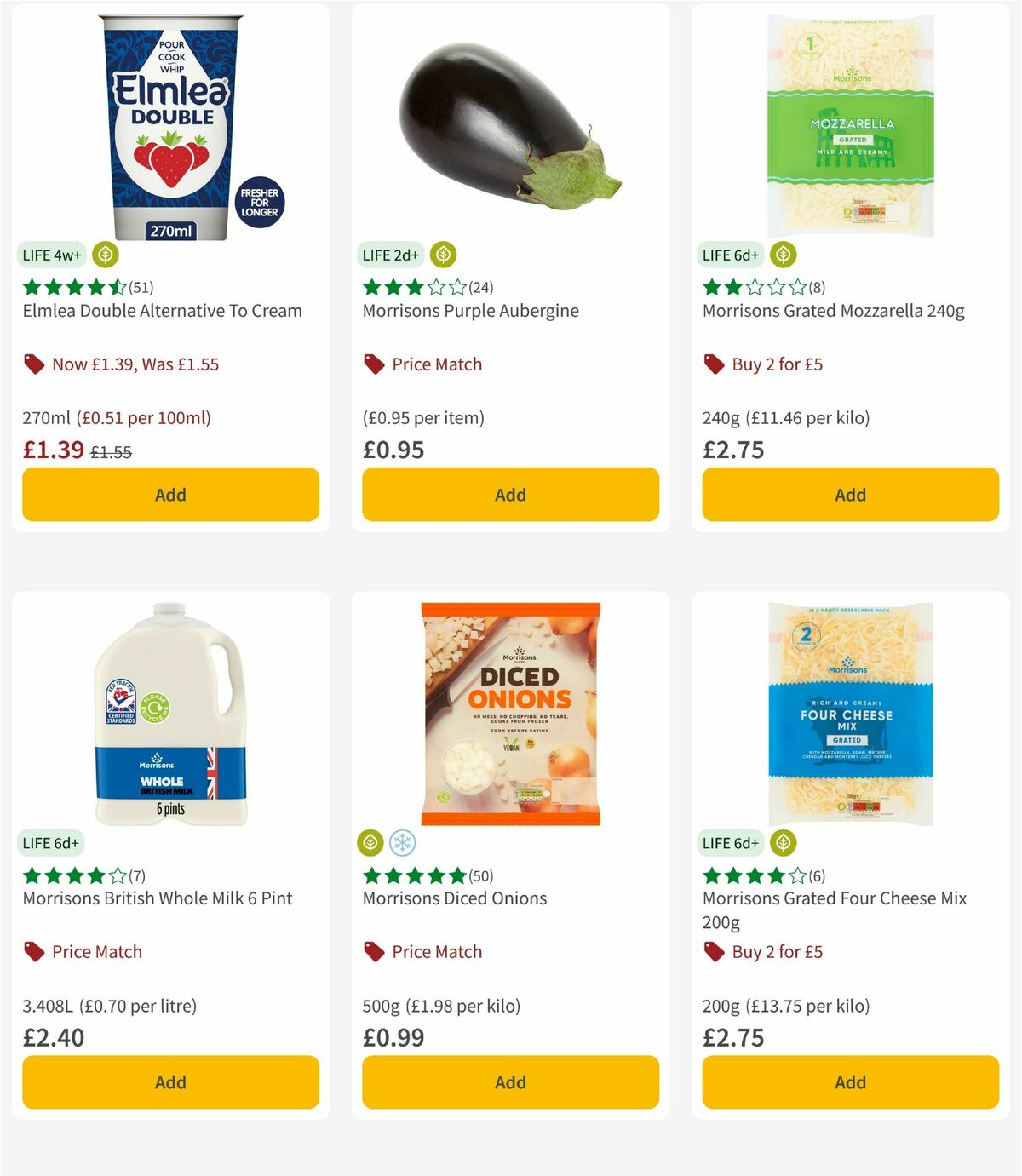This screenshot has width=1022, height=1176.
Task: Open the Buy 2 for £5 offer on Four Cheese Mix
Action: click(775, 952)
